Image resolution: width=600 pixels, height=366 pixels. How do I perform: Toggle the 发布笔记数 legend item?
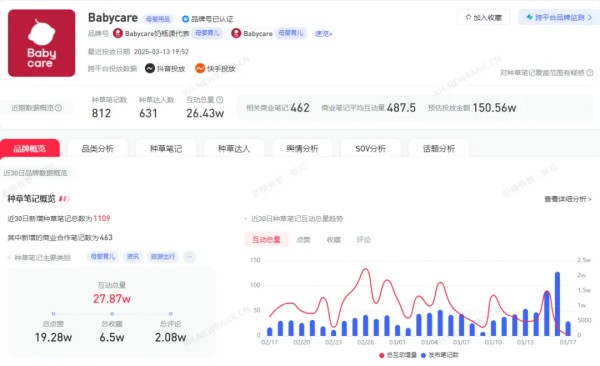439,355
